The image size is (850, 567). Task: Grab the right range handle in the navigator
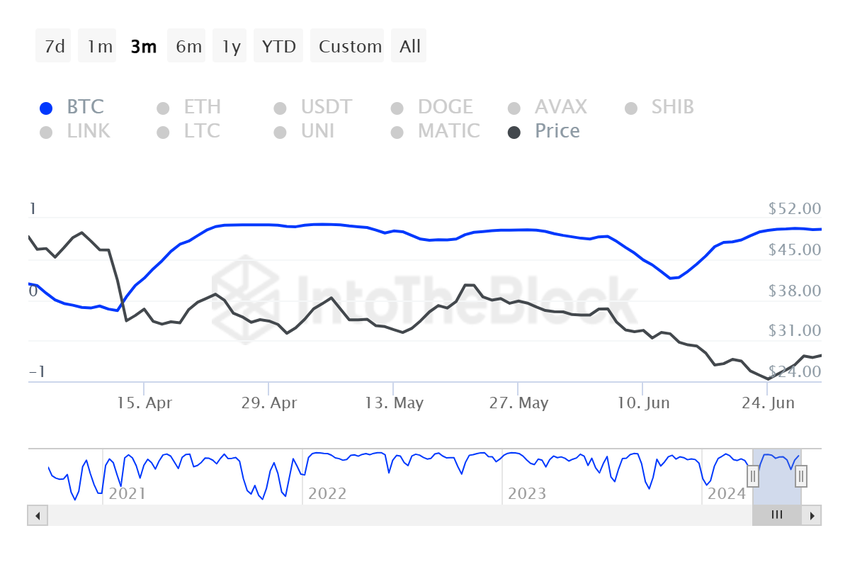[801, 476]
